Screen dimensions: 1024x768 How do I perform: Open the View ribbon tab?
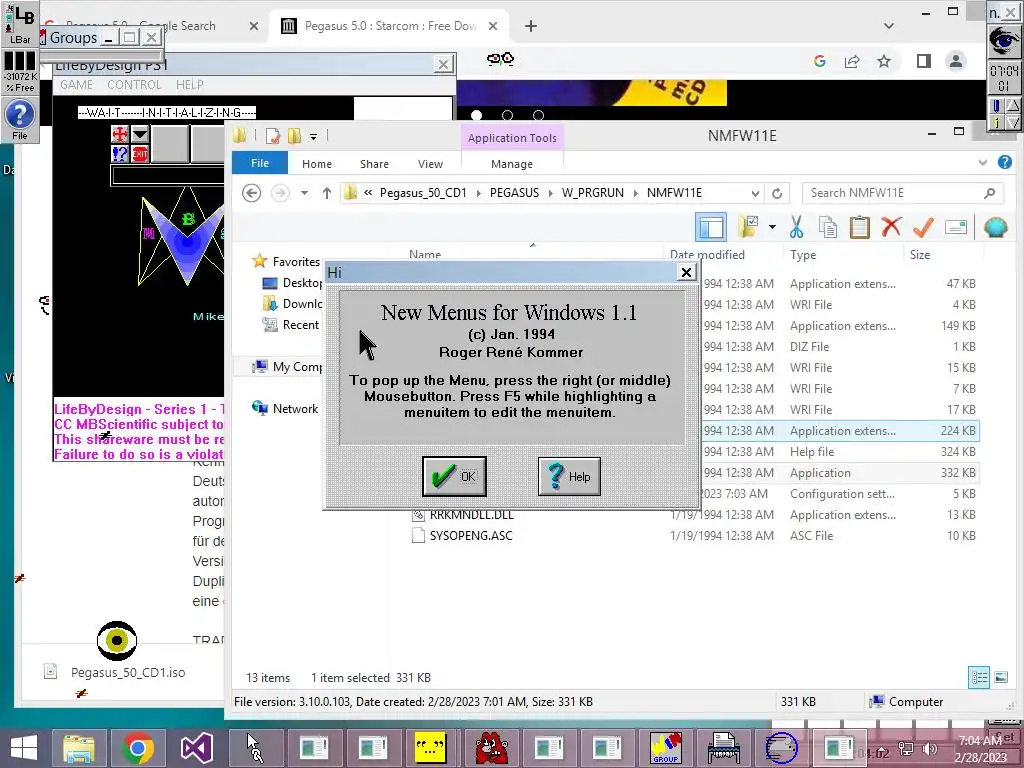[430, 164]
